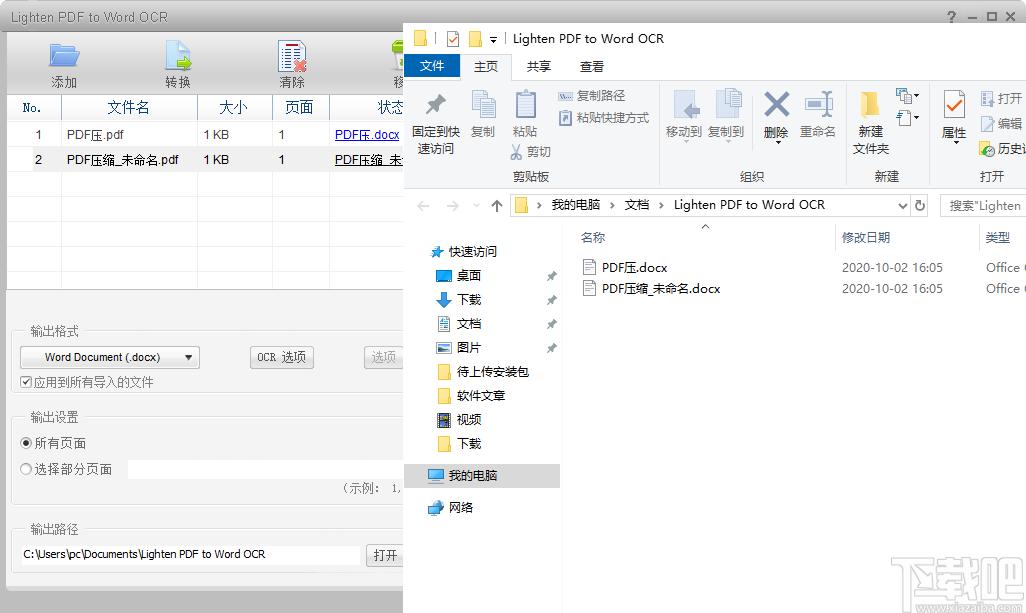Viewport: 1026px width, 613px height.
Task: Click the 属性 (Properties) ribbon icon
Action: (x=954, y=105)
